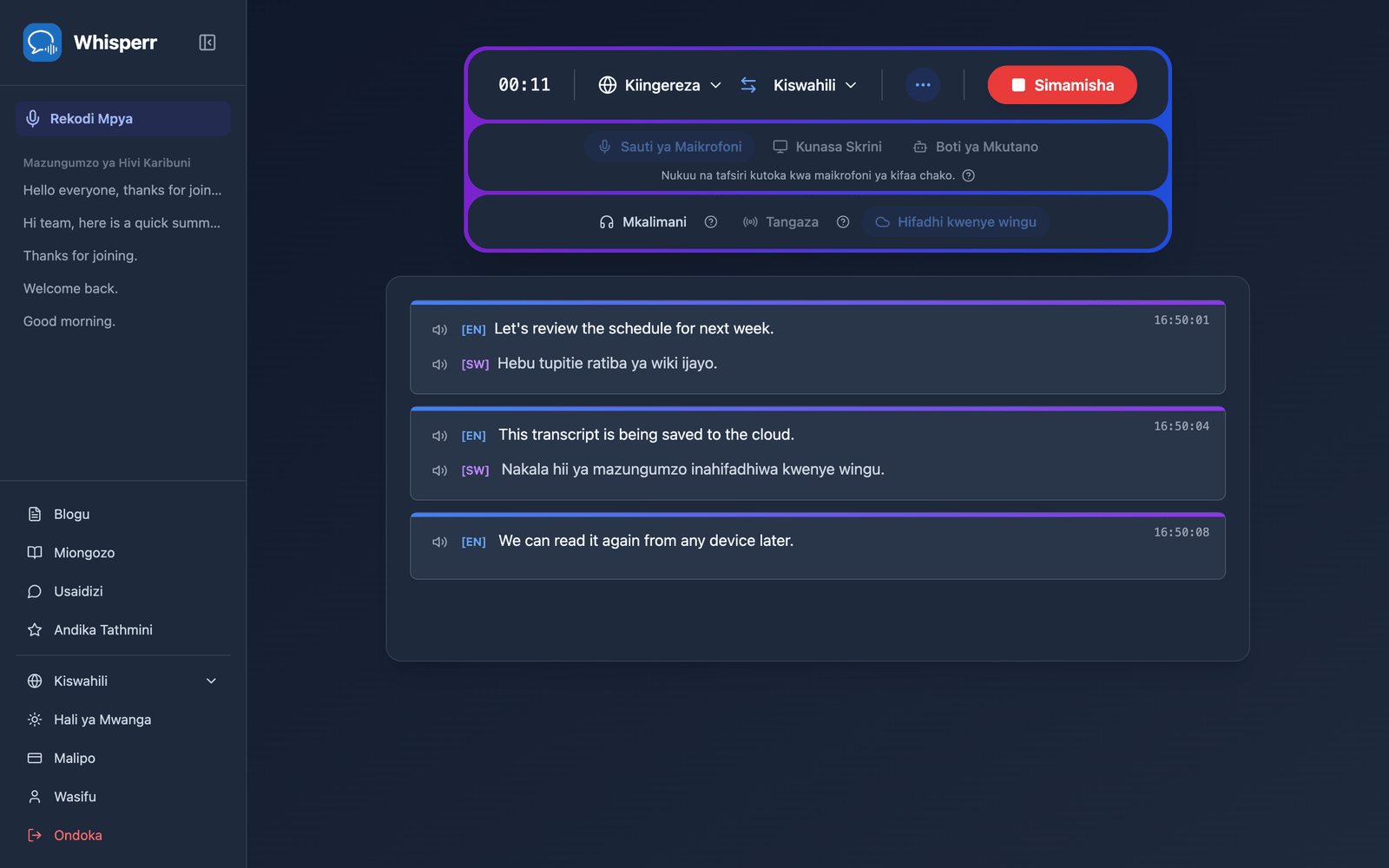Click the 00:11 recording timer
Image resolution: width=1389 pixels, height=868 pixels.
coord(524,85)
